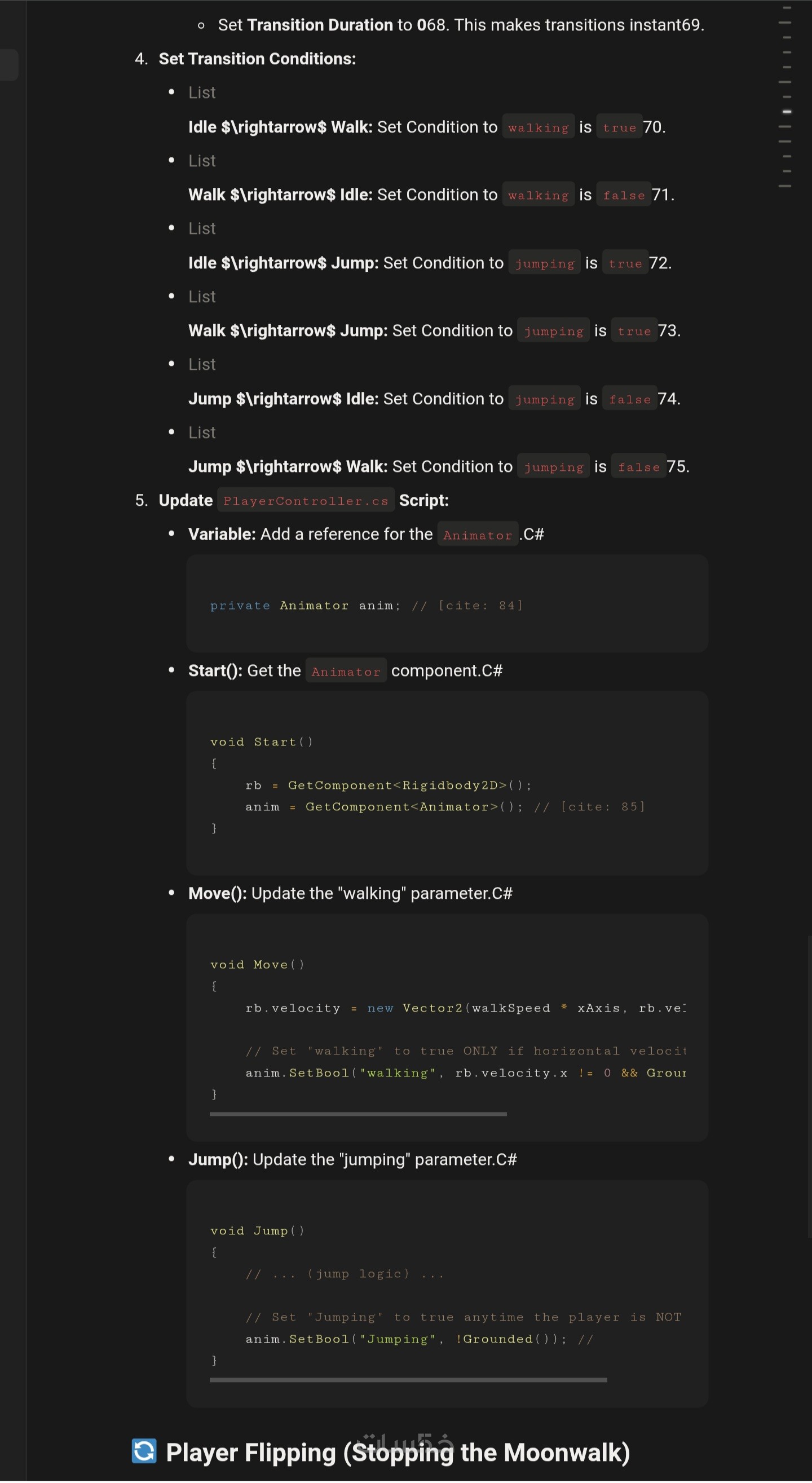Click the highlighted sidebar item at left edge
This screenshot has width=812, height=1483.
tap(8, 64)
